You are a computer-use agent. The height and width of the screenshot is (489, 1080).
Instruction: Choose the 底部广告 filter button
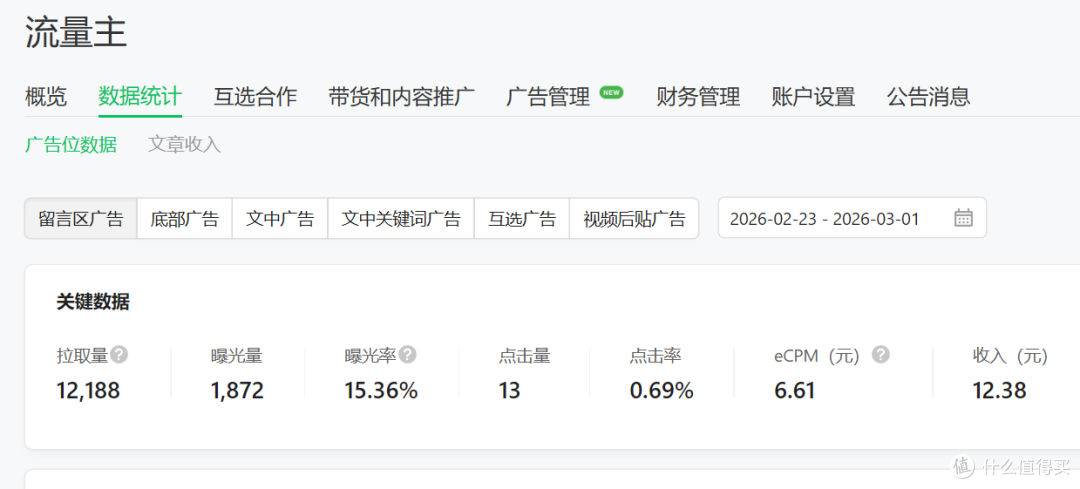pyautogui.click(x=185, y=219)
